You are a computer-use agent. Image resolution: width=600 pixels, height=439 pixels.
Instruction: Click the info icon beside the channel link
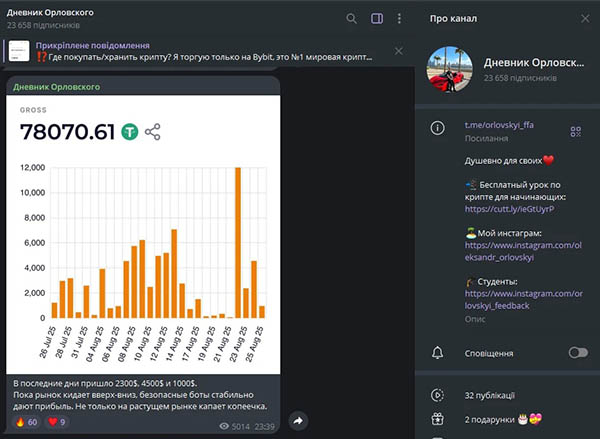point(437,128)
